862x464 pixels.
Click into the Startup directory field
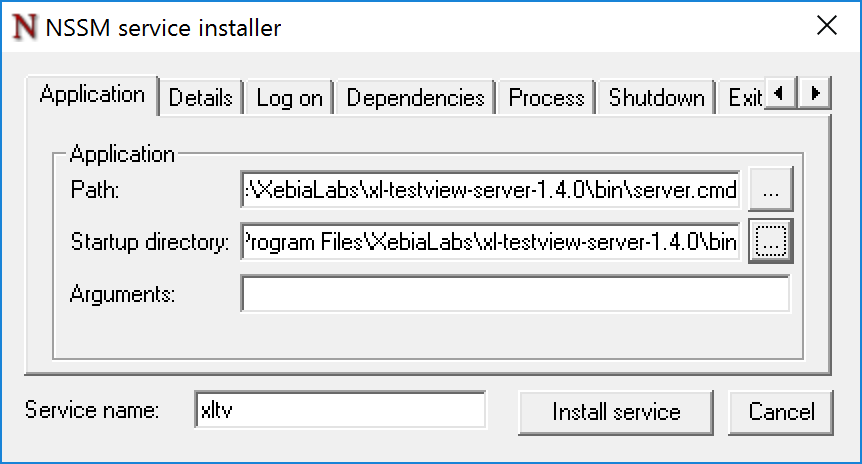coord(490,241)
